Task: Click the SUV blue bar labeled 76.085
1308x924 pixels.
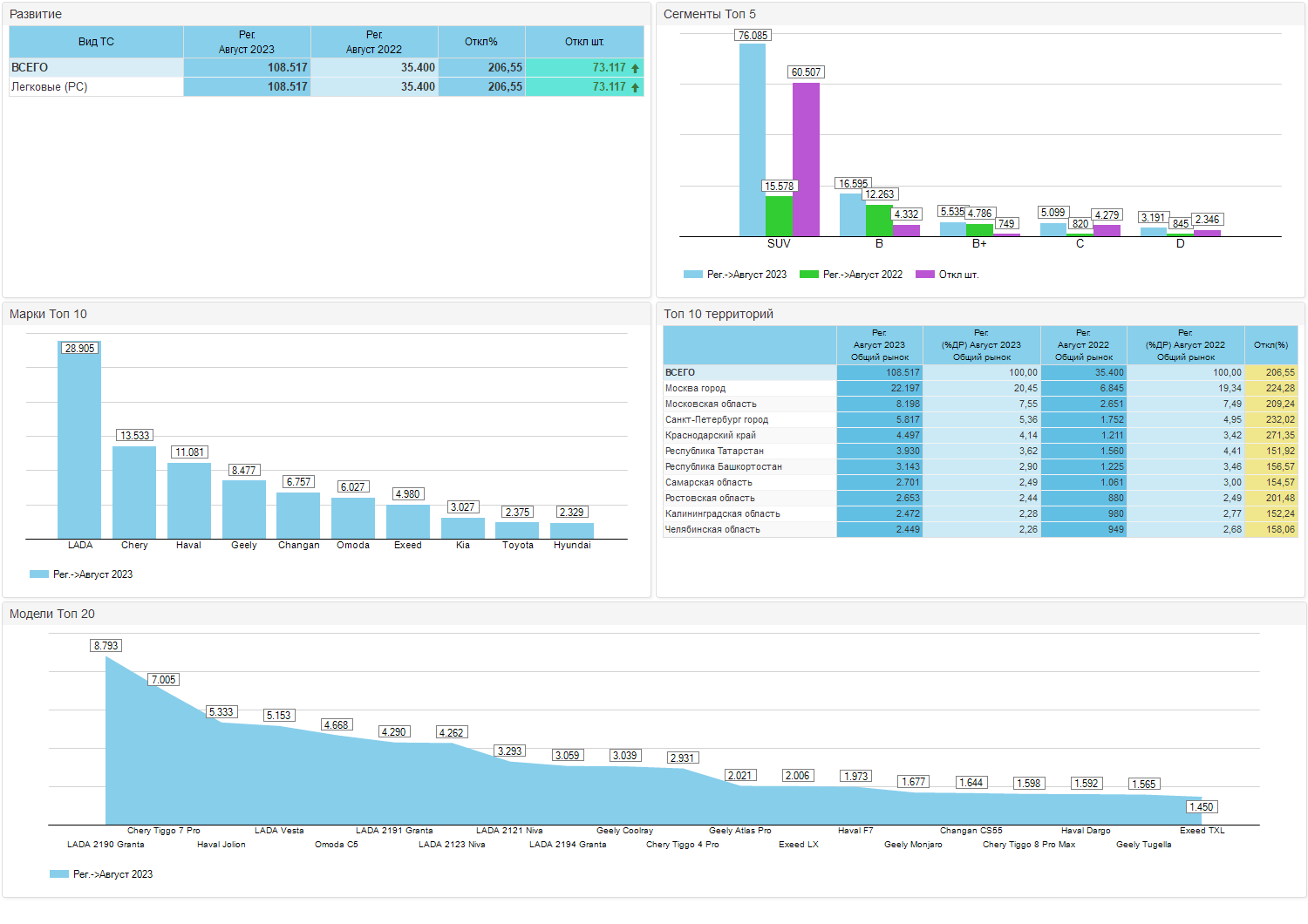Action: click(x=753, y=139)
